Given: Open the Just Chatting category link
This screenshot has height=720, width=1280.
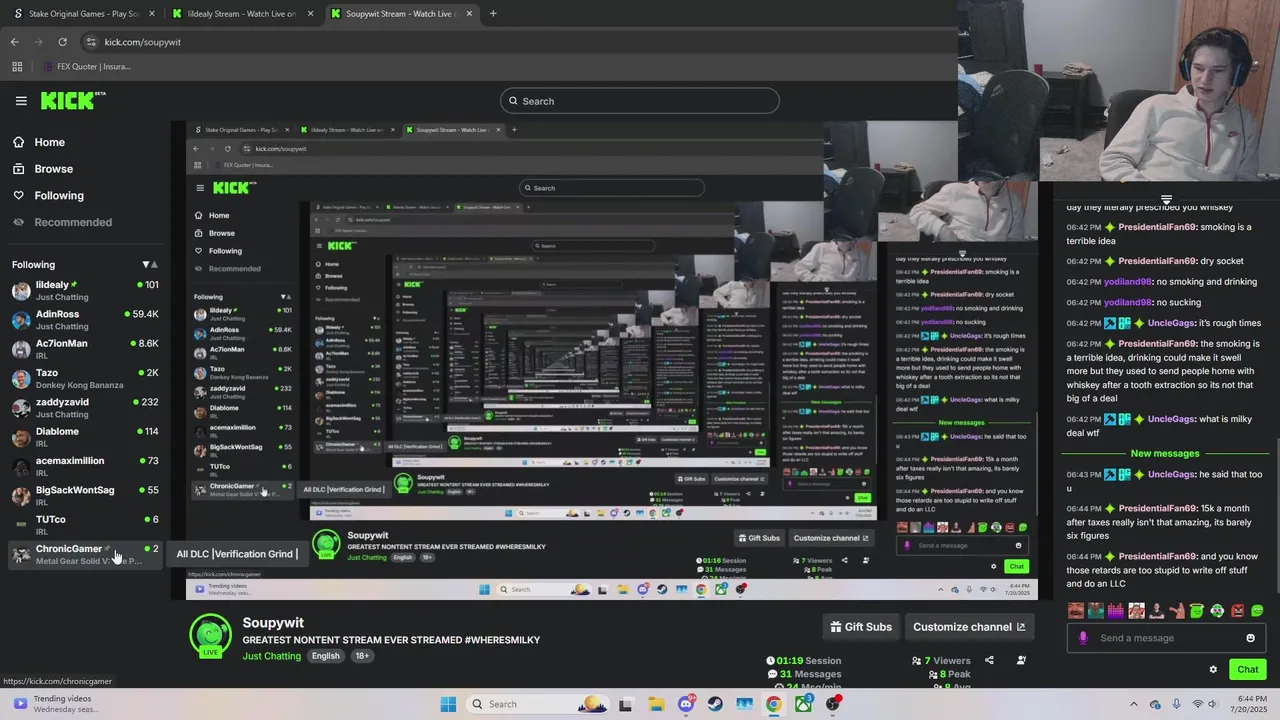Looking at the screenshot, I should pos(271,656).
